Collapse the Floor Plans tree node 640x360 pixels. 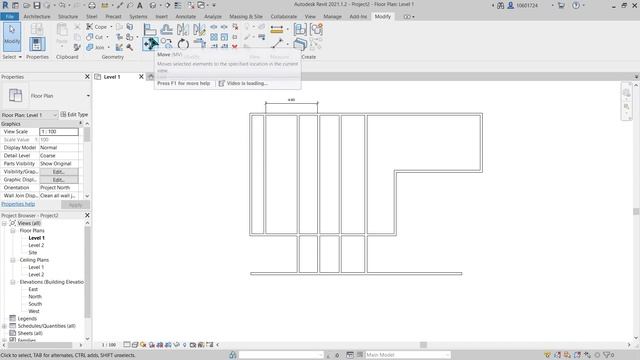pos(13,231)
